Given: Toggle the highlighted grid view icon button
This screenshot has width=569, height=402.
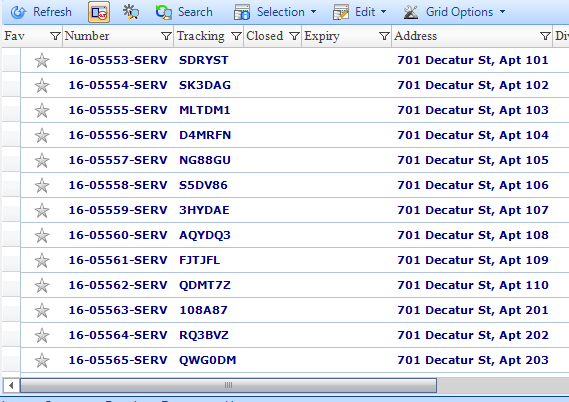Looking at the screenshot, I should point(99,12).
